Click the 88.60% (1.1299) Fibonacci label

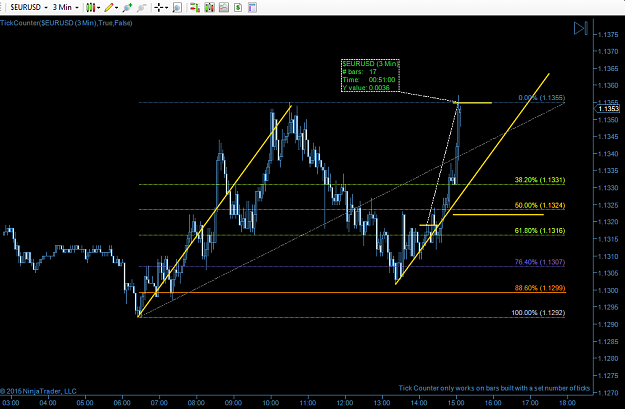point(540,288)
